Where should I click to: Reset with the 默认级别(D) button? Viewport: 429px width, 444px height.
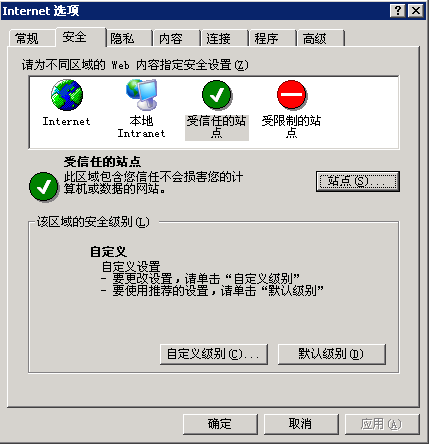point(332,354)
